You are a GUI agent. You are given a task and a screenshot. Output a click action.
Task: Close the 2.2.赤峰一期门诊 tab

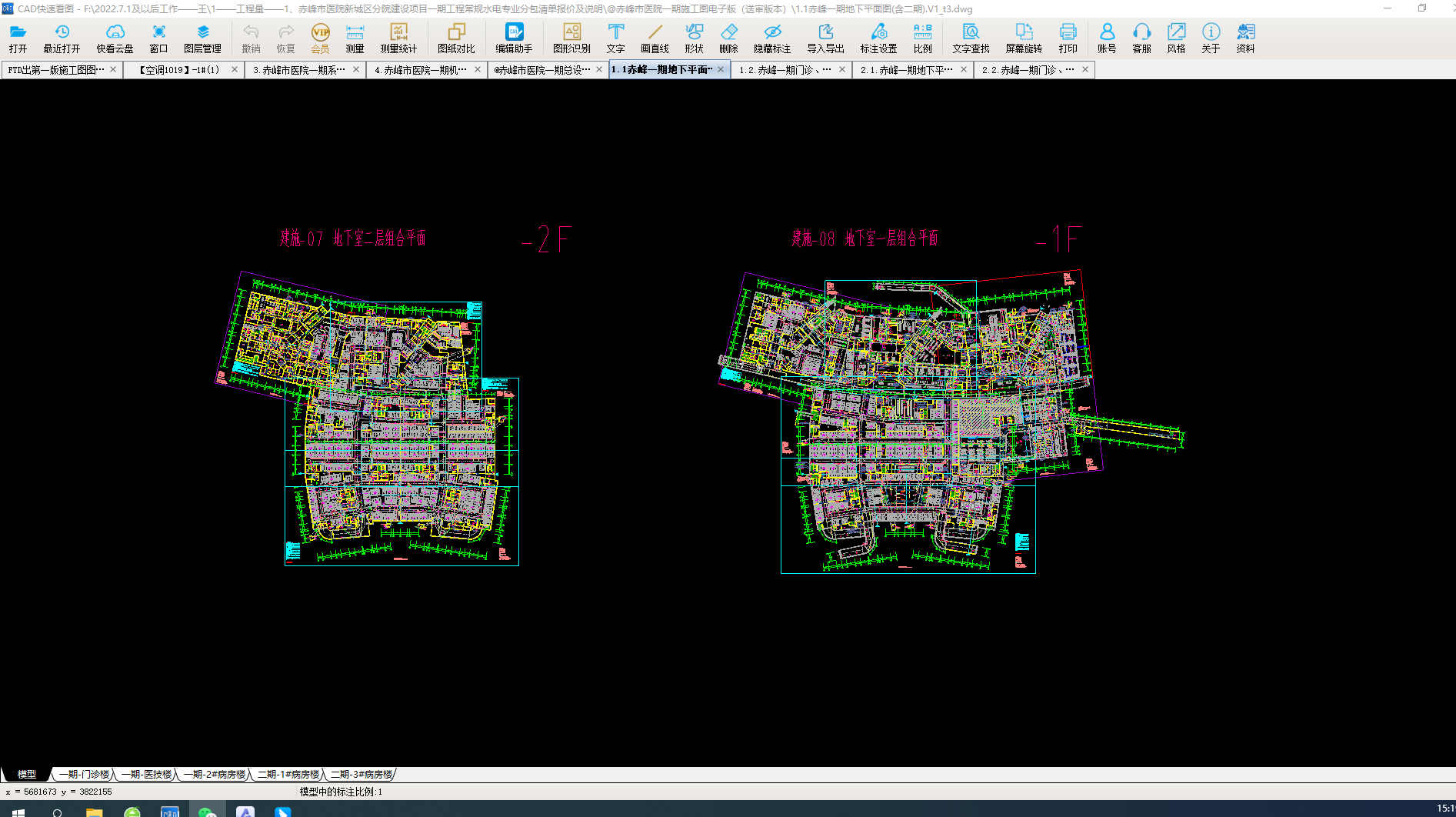coord(1085,69)
